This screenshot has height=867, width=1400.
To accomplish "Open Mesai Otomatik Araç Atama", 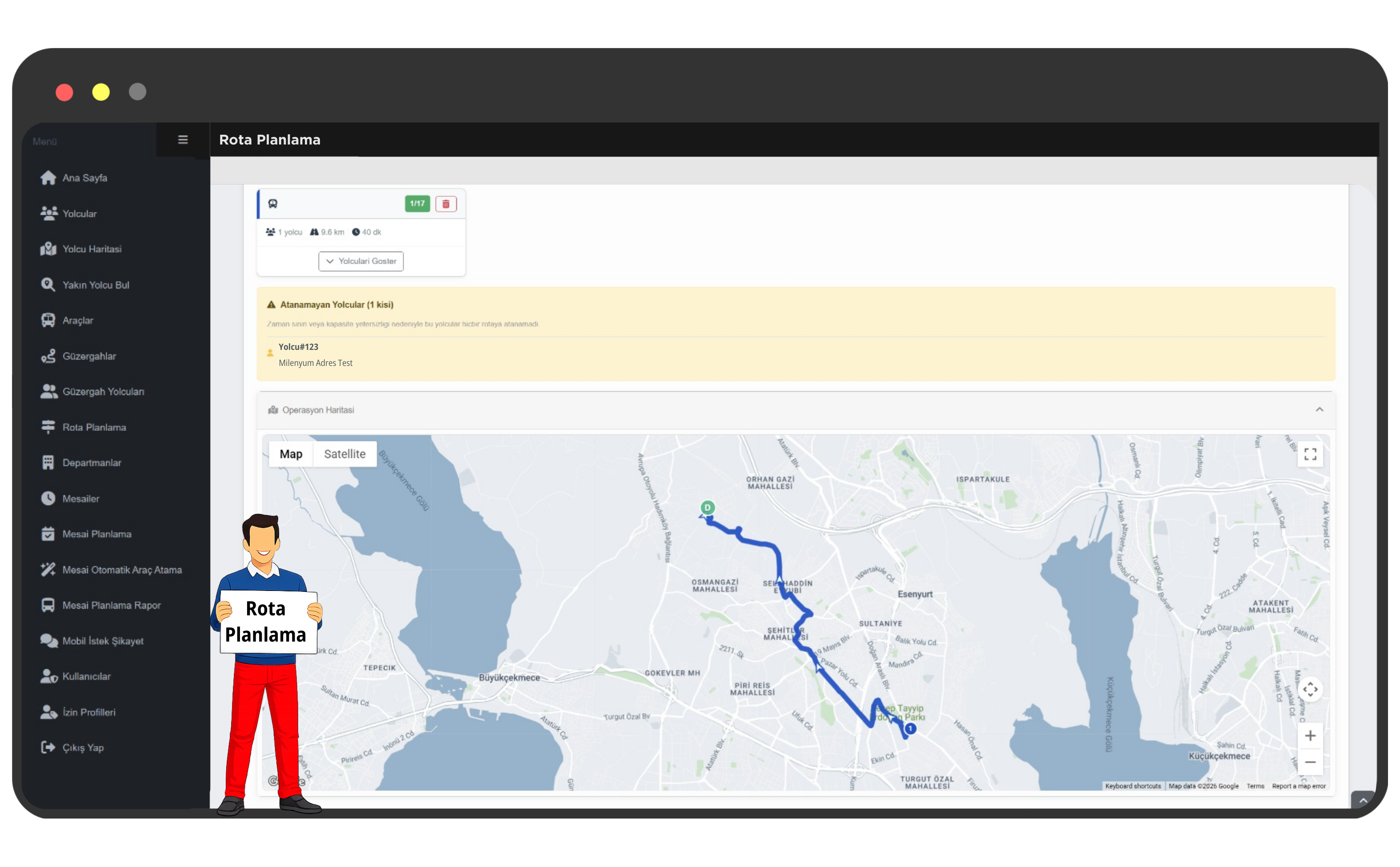I will (x=121, y=570).
